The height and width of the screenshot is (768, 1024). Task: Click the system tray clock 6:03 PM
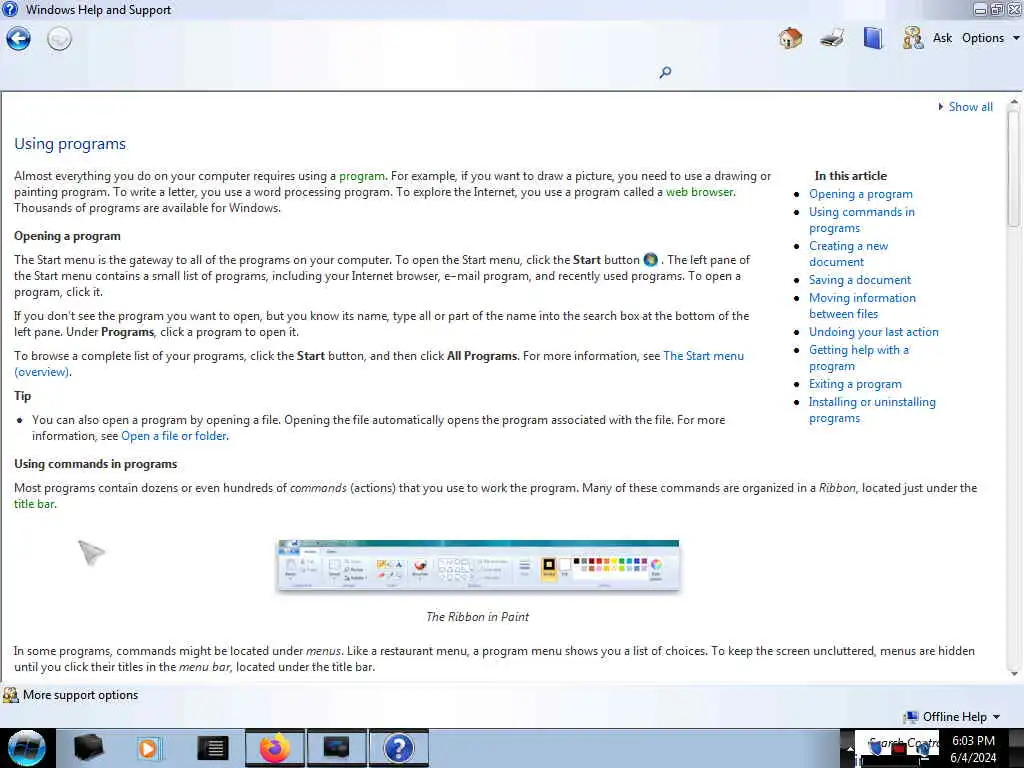[x=973, y=741]
